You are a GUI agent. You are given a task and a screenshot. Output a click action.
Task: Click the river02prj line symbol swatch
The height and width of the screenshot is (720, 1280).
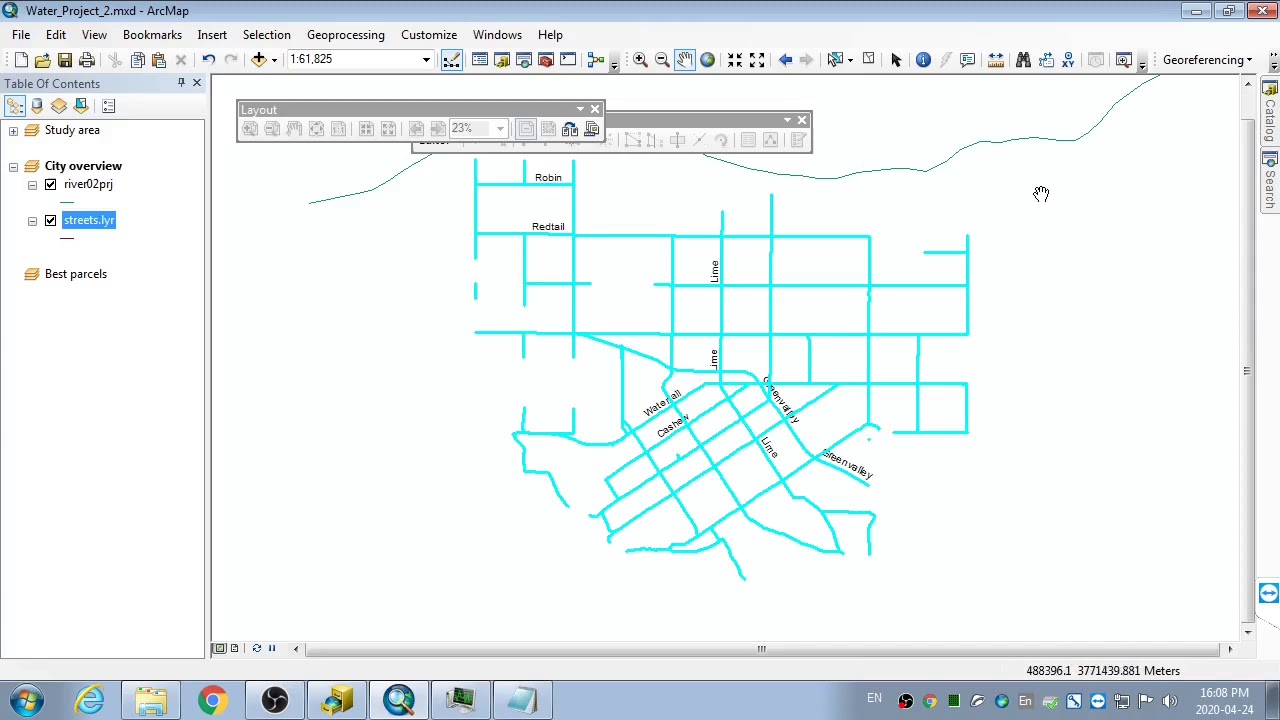point(67,202)
